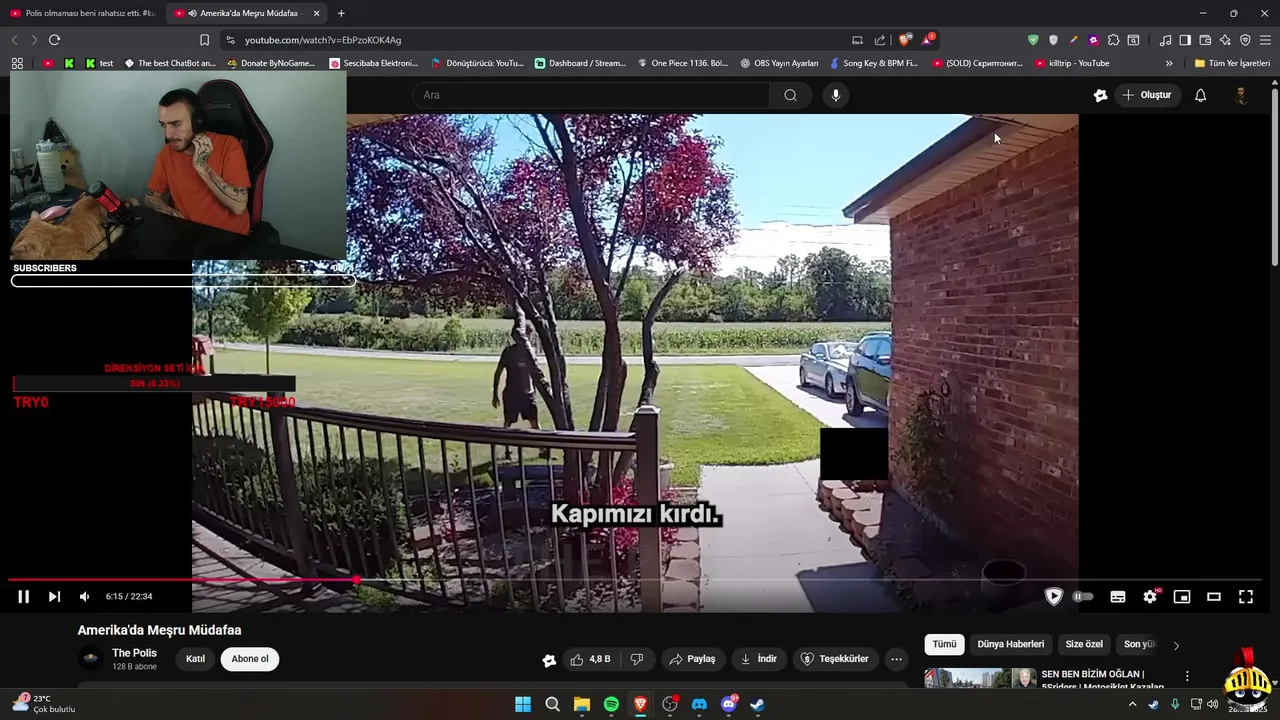Dislike the video

coord(637,659)
